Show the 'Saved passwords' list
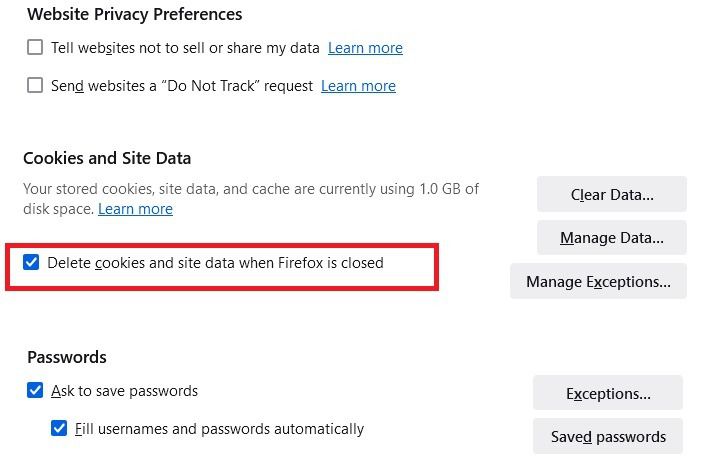 click(608, 437)
